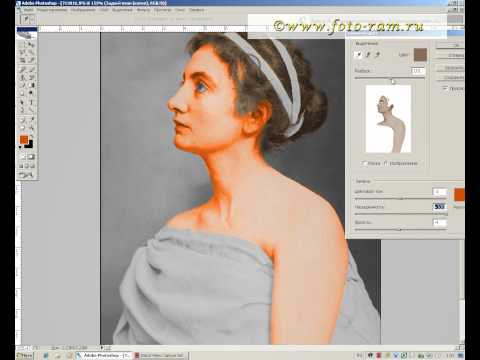Image resolution: width=480 pixels, height=360 pixels.
Task: Select the Hand tool in toolbox
Action: point(23,127)
